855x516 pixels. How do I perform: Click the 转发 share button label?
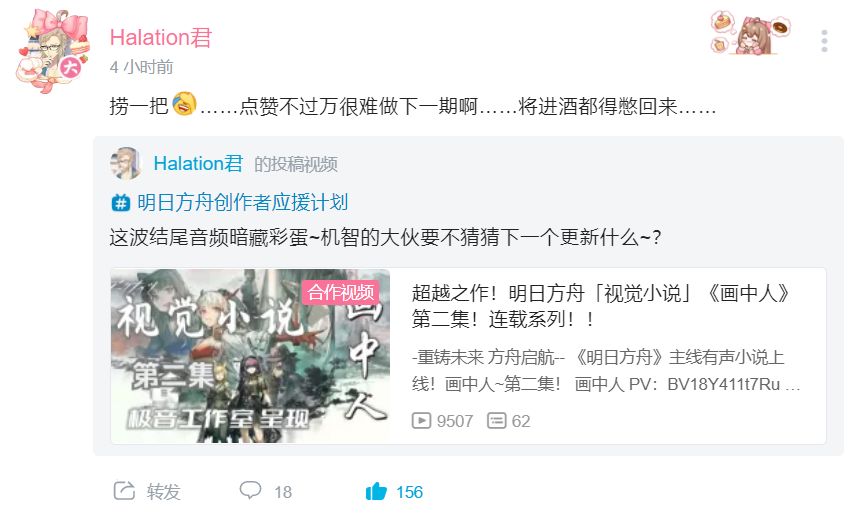tap(163, 491)
